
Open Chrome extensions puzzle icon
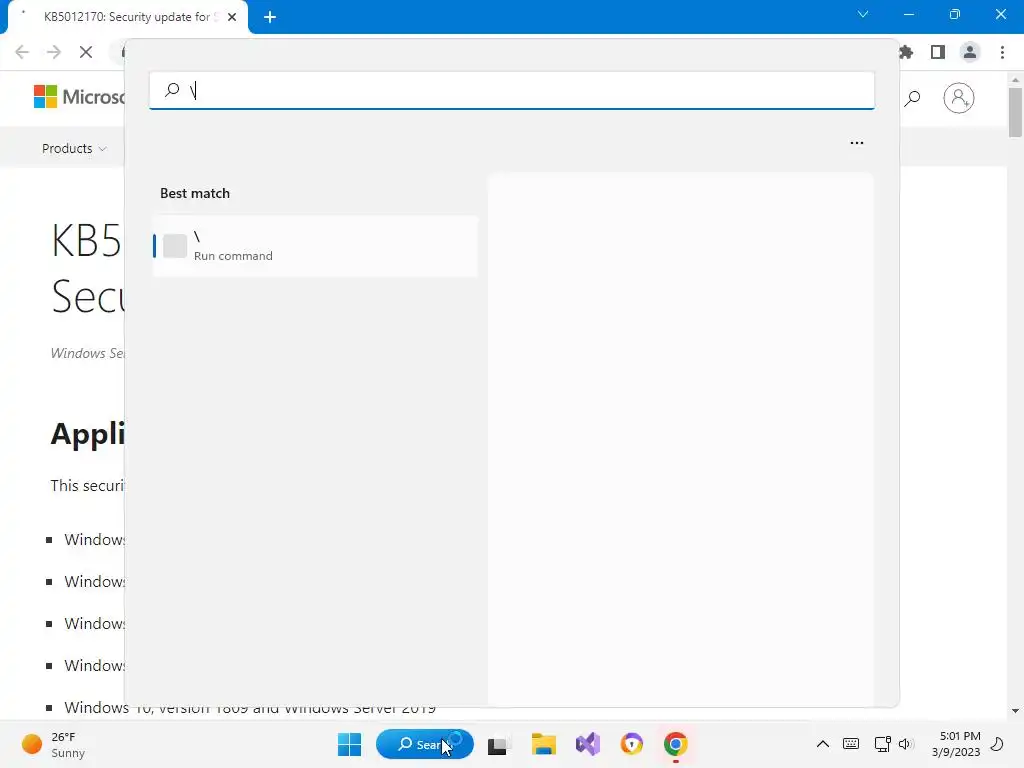pyautogui.click(x=906, y=52)
